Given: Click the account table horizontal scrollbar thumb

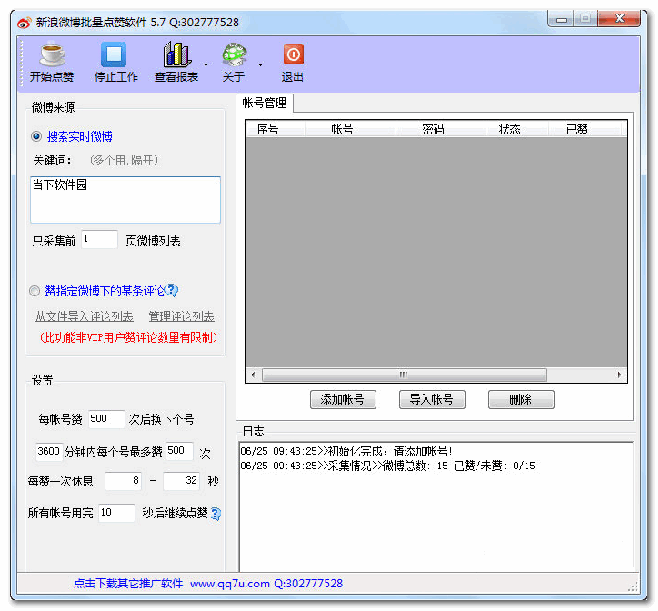Looking at the screenshot, I should click(405, 375).
